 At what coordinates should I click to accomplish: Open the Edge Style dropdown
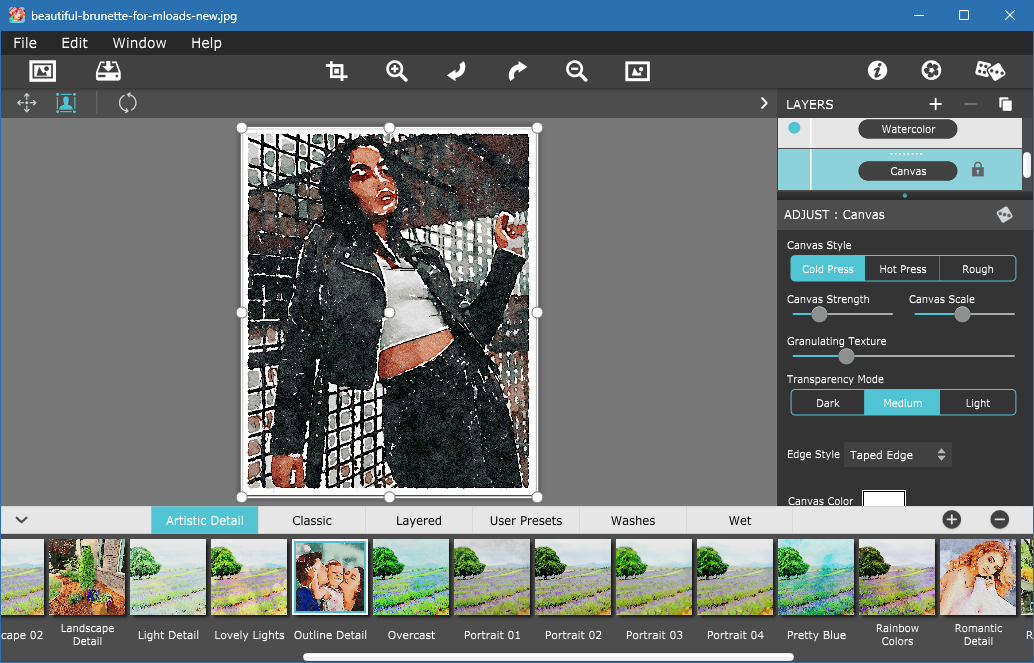point(897,455)
